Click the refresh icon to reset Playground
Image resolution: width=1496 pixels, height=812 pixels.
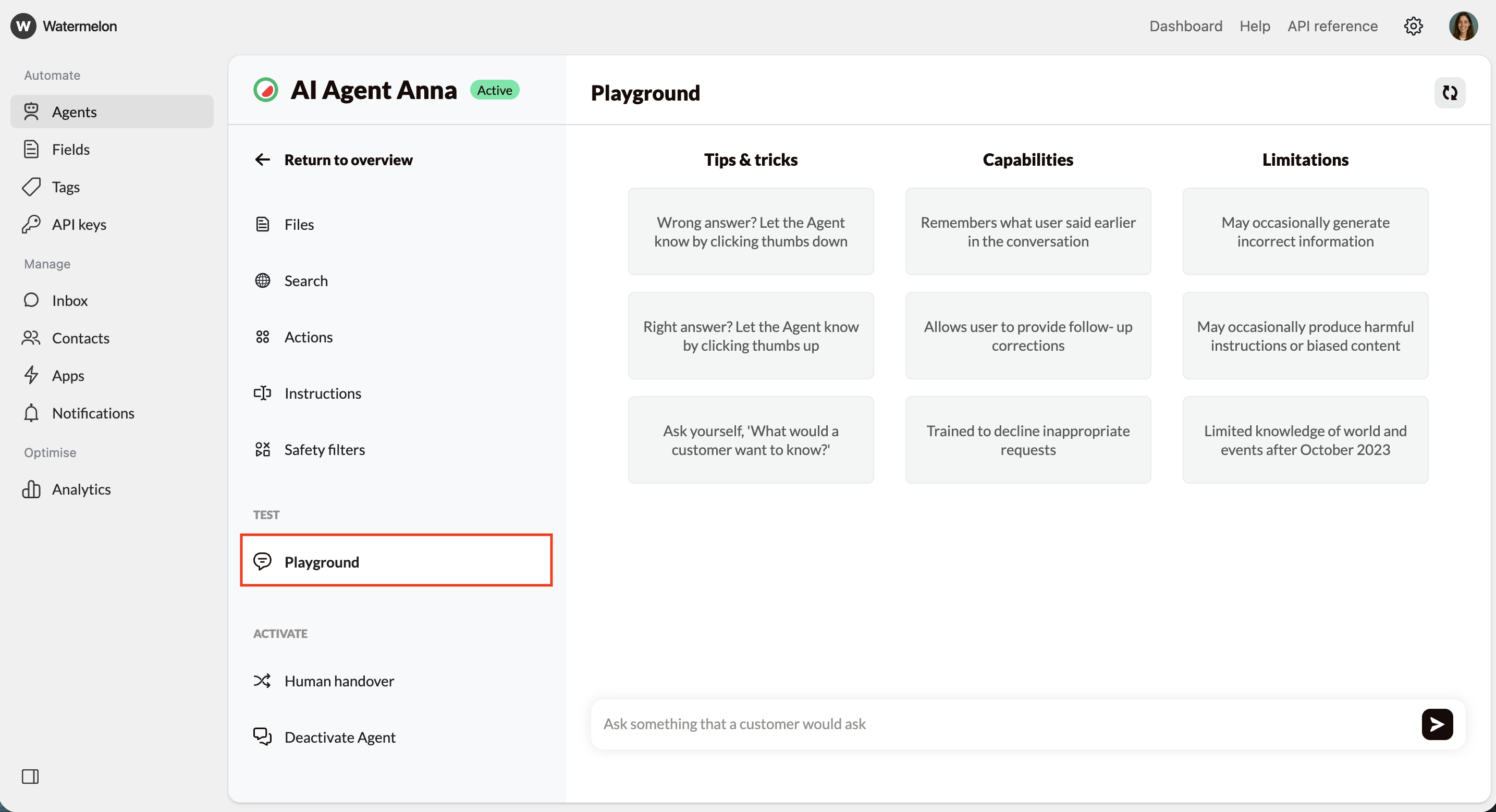click(x=1450, y=93)
